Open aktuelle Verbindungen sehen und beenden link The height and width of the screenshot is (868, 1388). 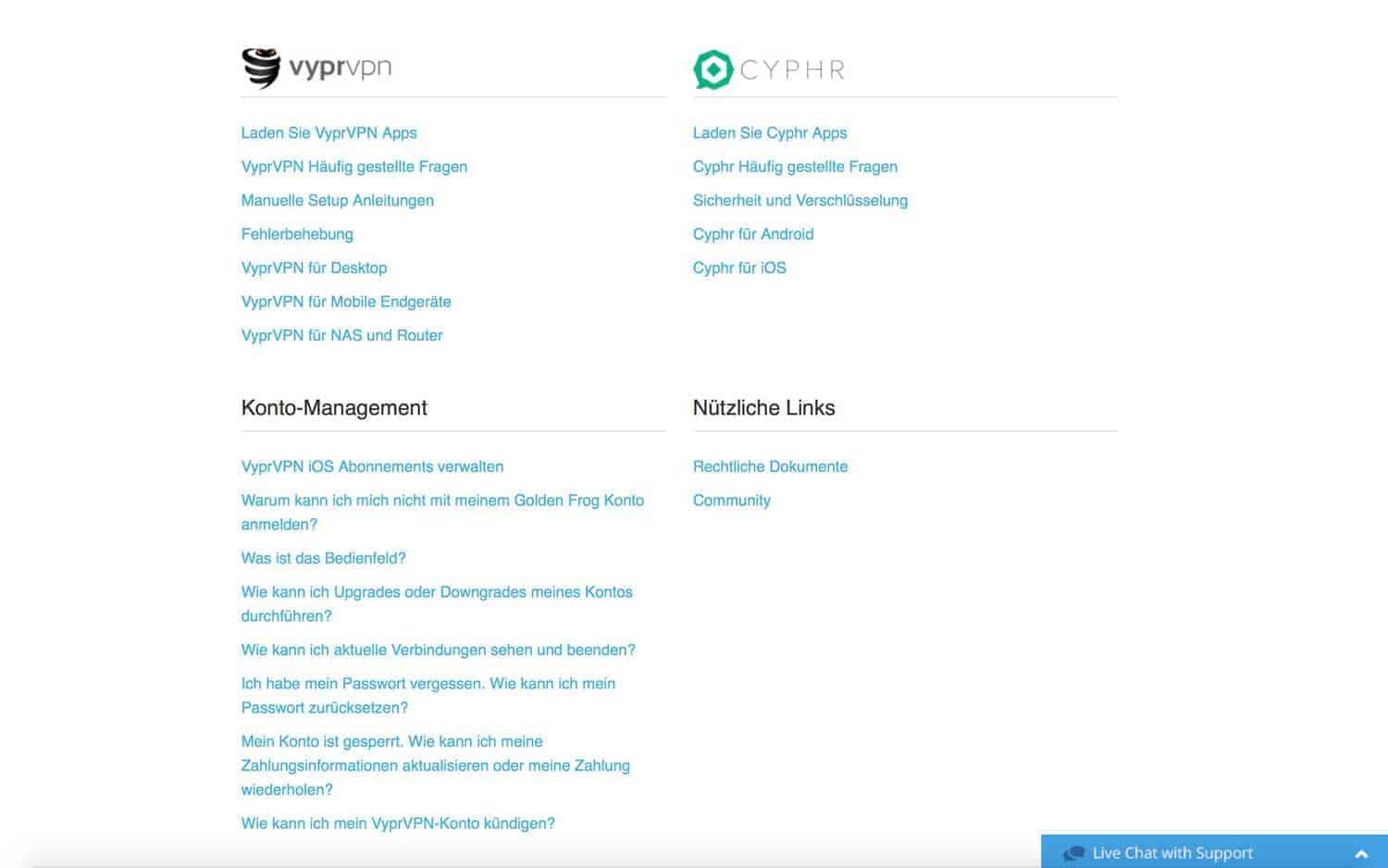[x=438, y=650]
